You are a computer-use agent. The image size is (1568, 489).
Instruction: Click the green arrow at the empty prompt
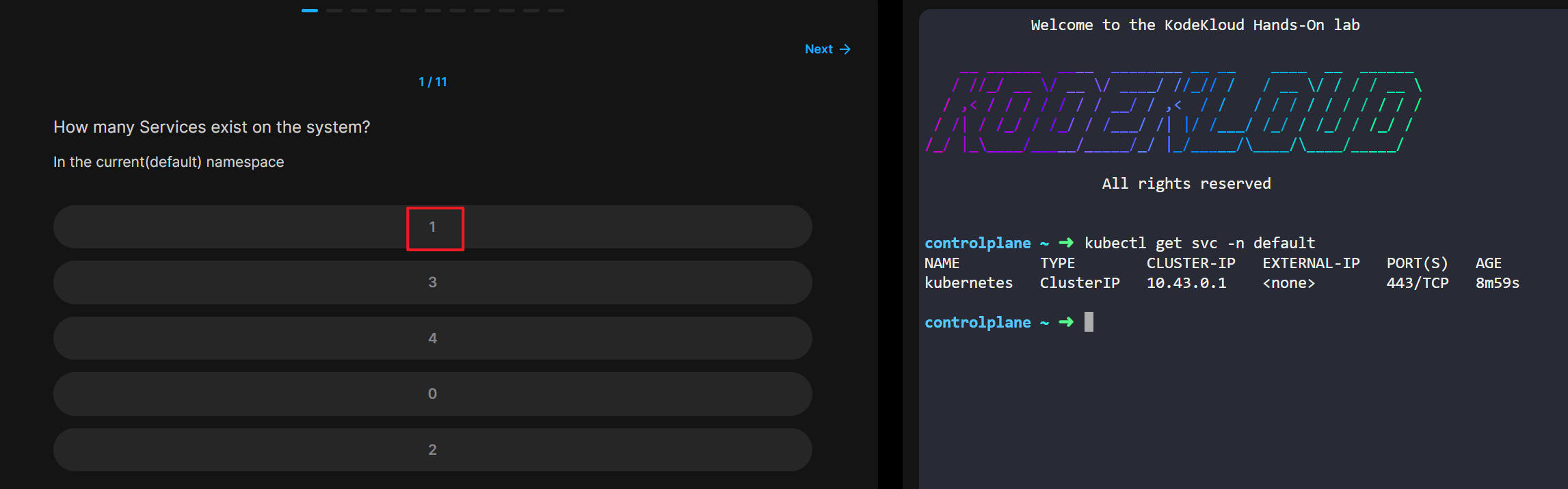click(1066, 322)
